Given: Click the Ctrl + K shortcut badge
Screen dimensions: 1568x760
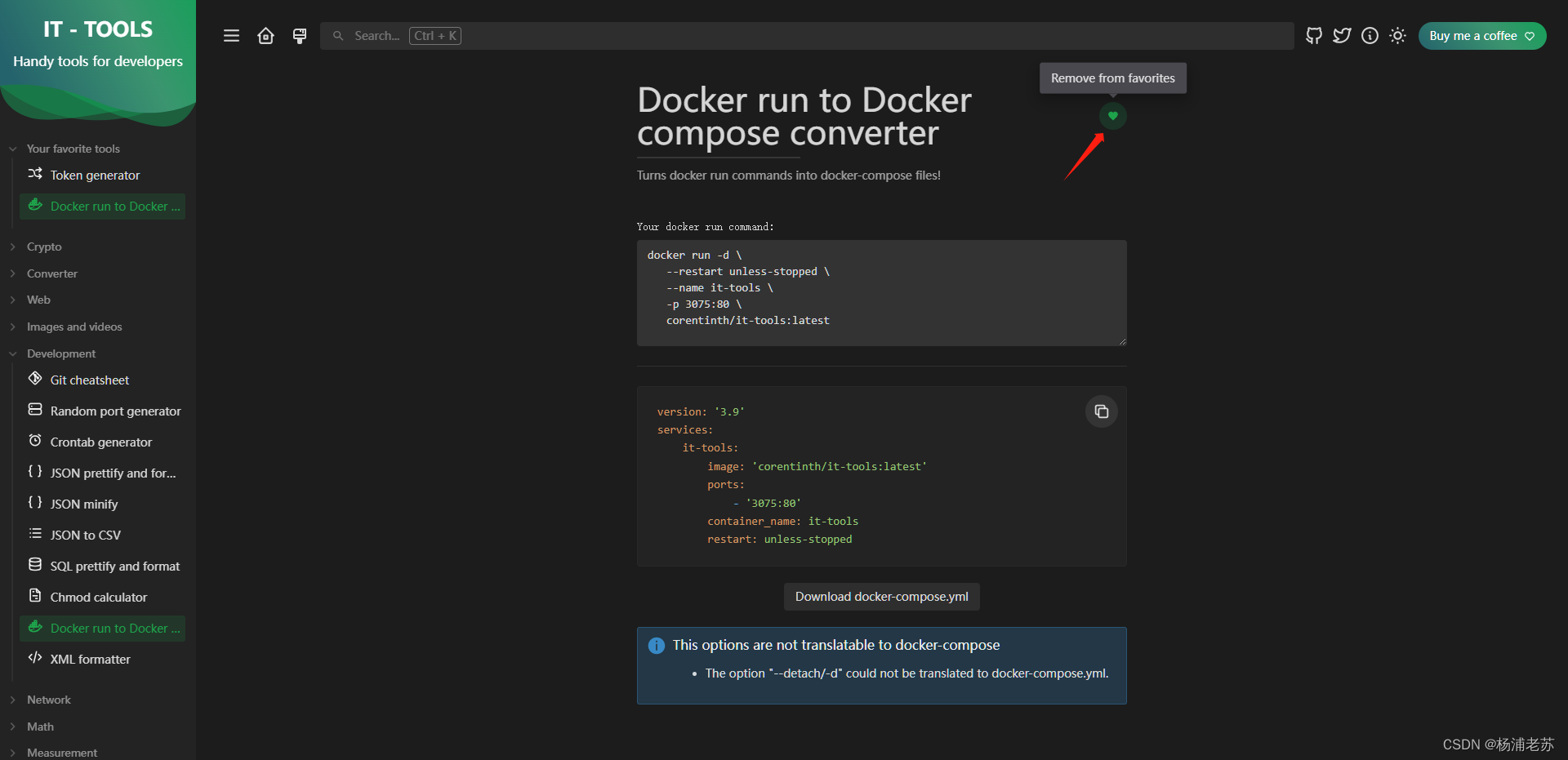Looking at the screenshot, I should click(x=435, y=36).
